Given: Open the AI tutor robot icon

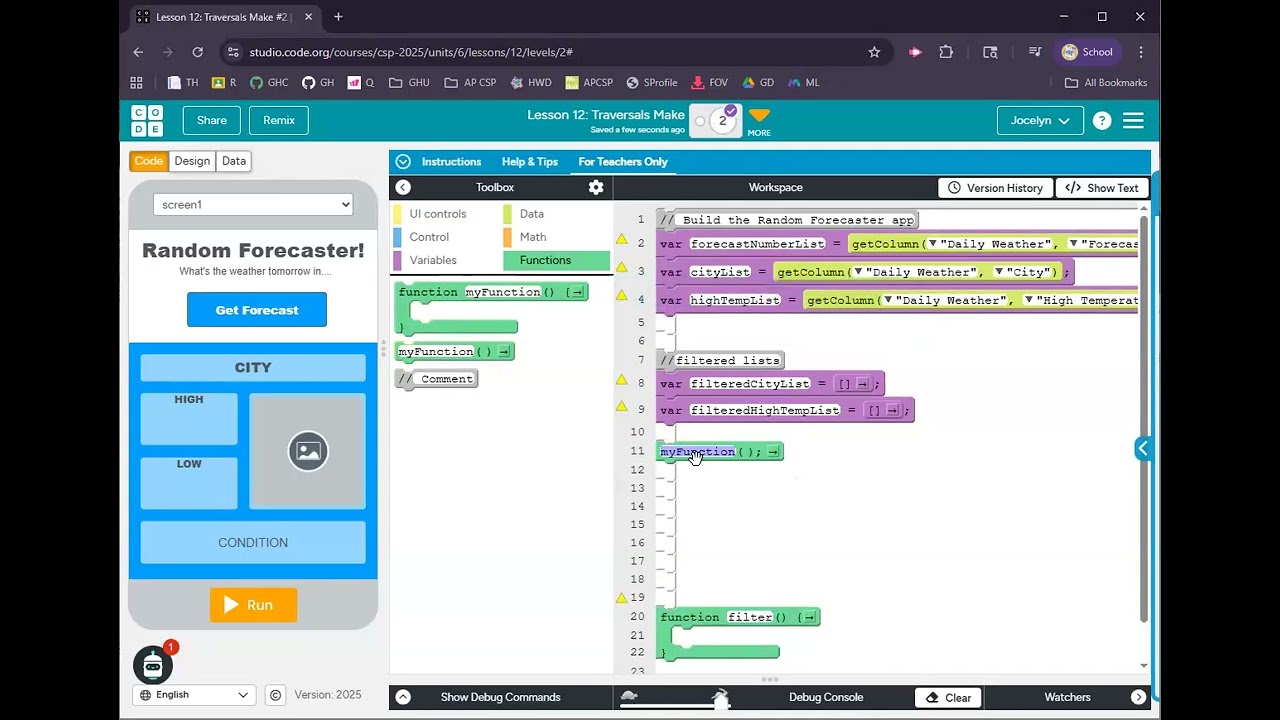Looking at the screenshot, I should tap(153, 664).
